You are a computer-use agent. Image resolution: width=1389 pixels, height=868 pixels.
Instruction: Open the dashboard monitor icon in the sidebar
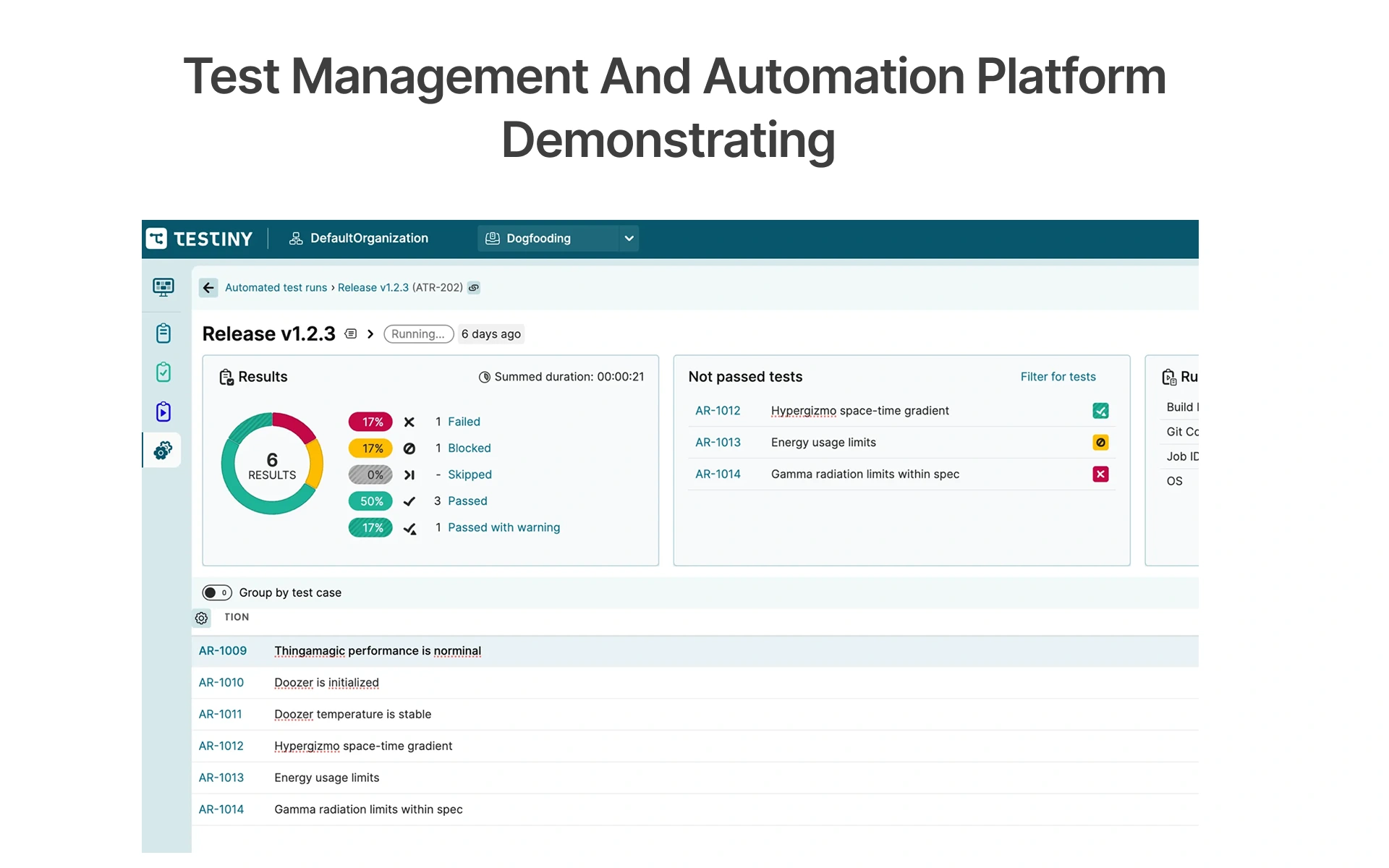click(x=163, y=287)
